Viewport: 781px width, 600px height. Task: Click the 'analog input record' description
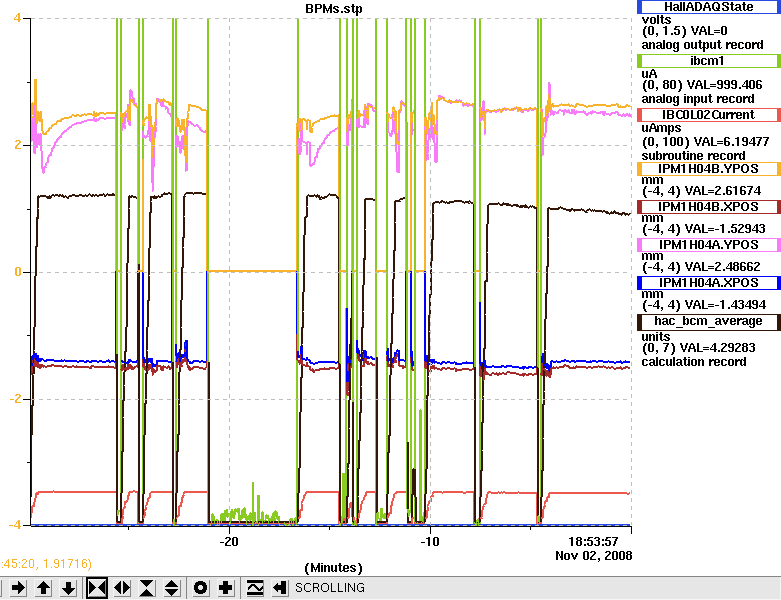pos(698,99)
